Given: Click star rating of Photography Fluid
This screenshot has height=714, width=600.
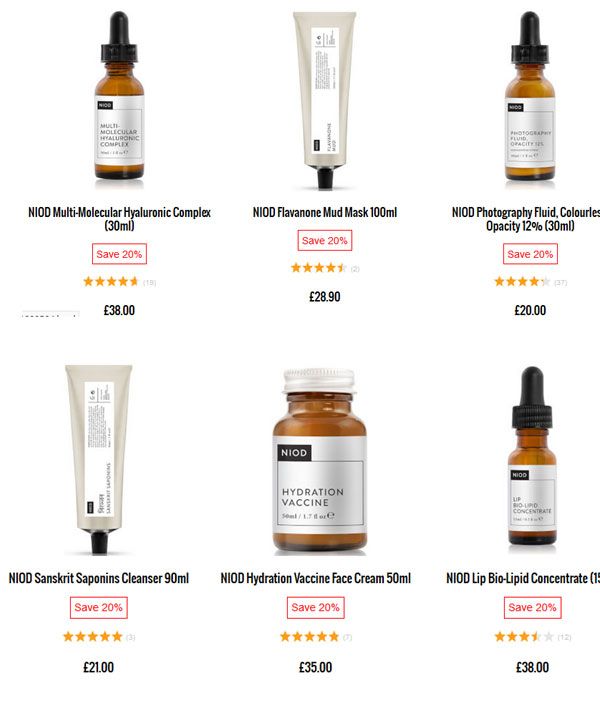Looking at the screenshot, I should click(x=522, y=282).
